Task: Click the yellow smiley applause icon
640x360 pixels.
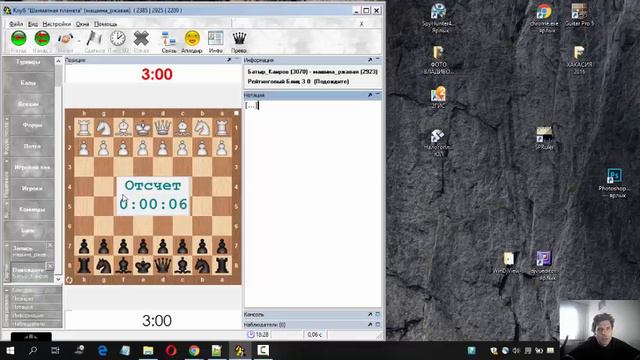Action: [192, 39]
